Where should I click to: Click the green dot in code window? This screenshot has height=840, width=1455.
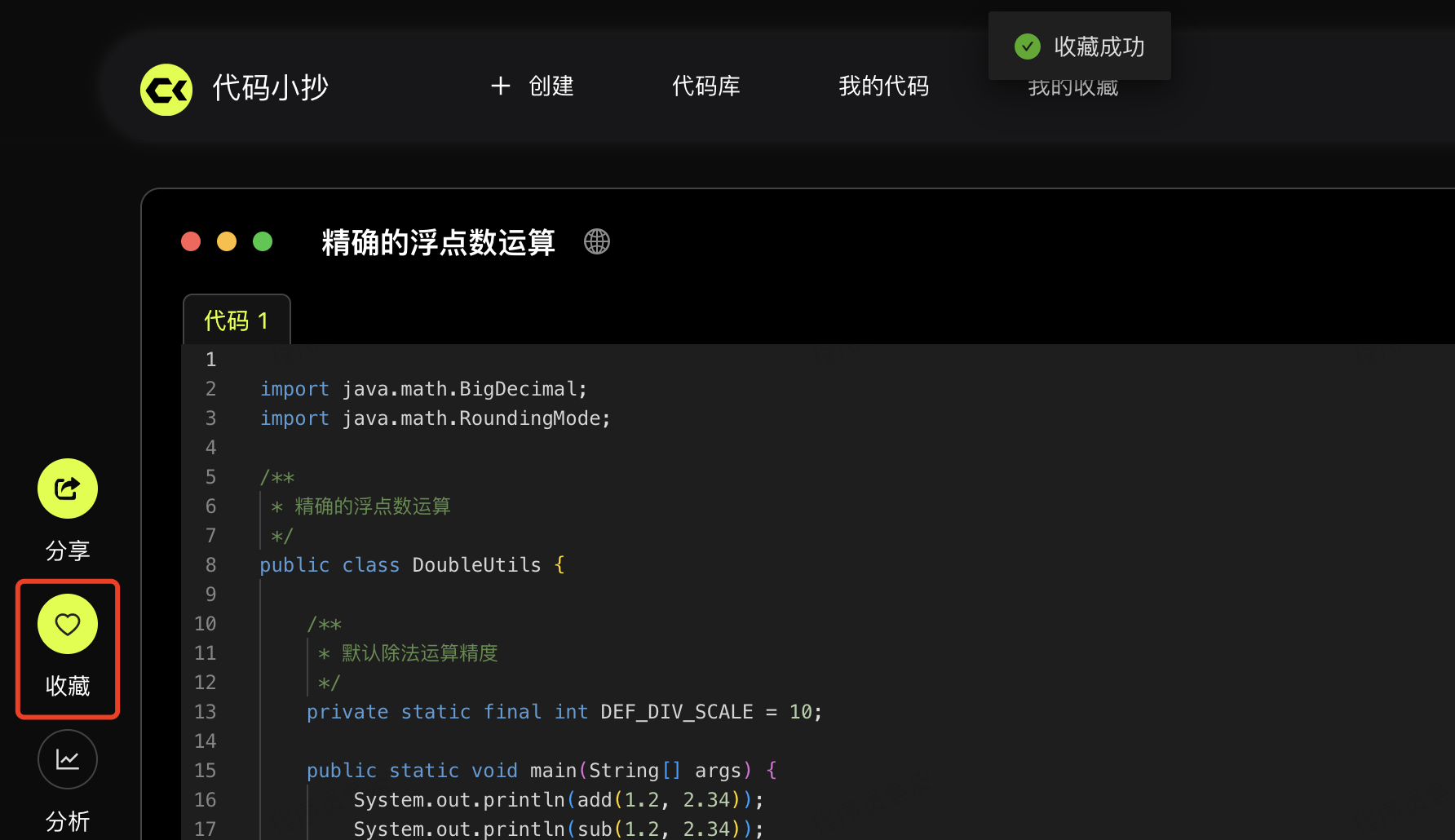coord(263,241)
